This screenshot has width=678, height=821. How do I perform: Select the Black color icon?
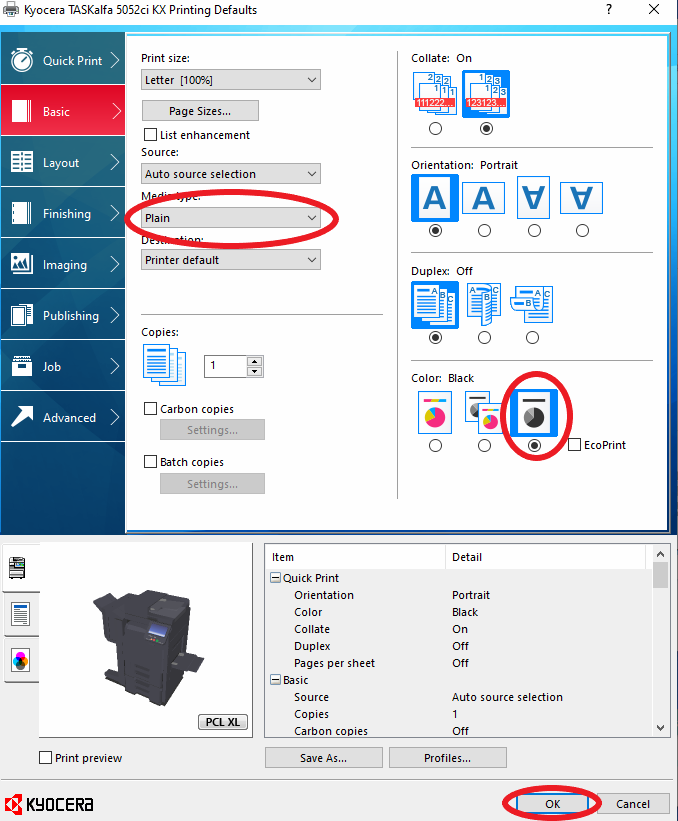click(x=534, y=413)
